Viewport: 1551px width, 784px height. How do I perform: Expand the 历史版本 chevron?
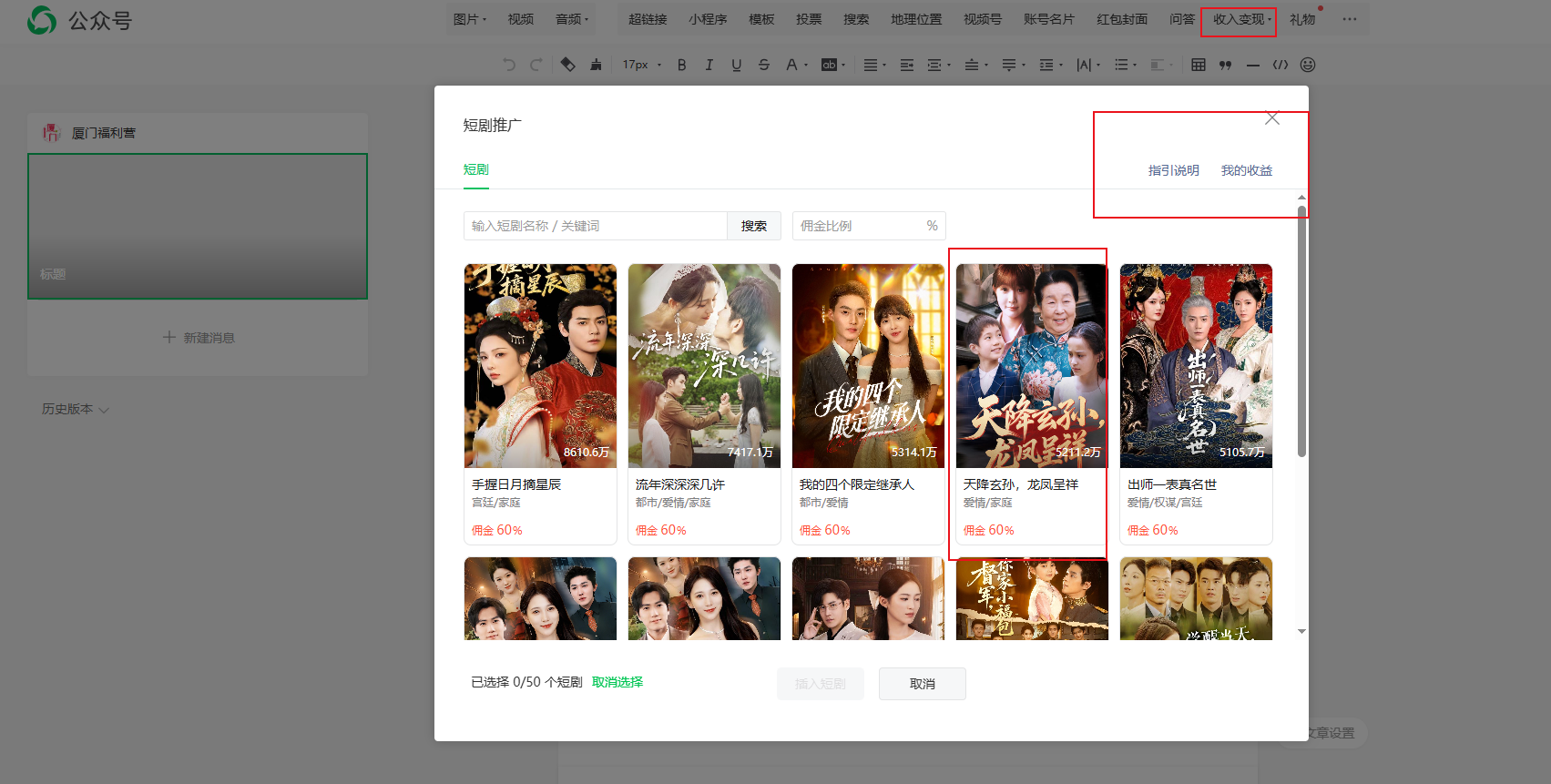tap(104, 410)
